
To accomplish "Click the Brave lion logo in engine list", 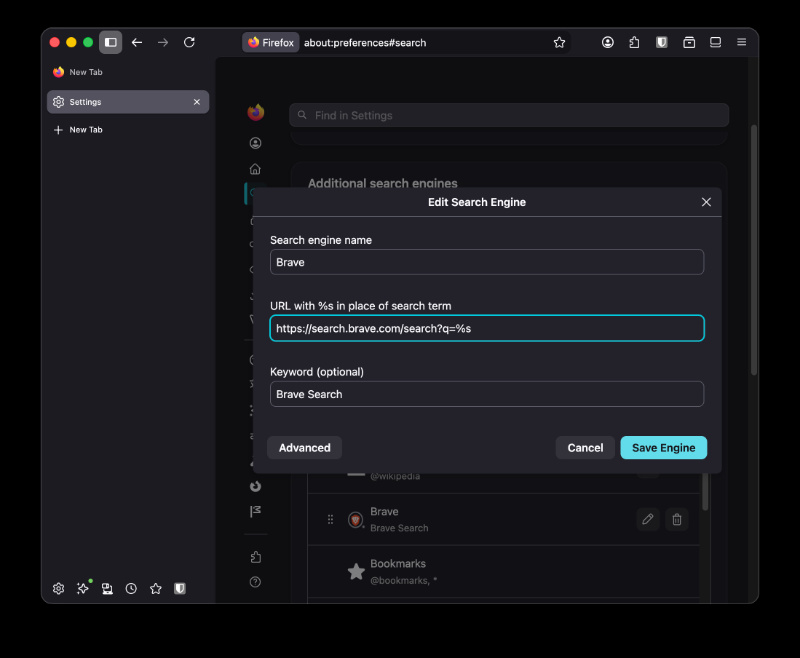I will 356,520.
